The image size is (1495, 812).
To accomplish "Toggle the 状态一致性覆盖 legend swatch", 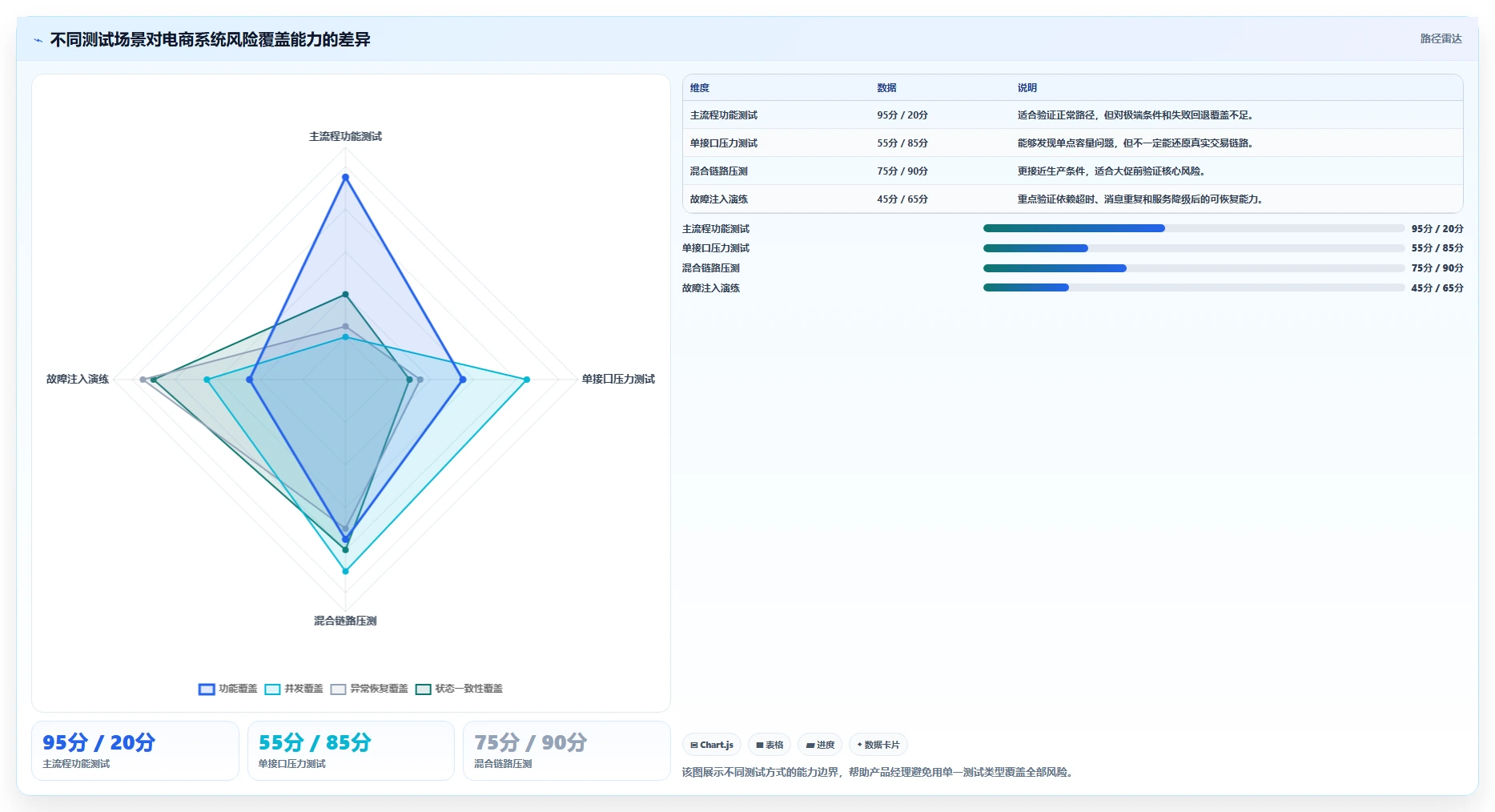I will (x=423, y=689).
